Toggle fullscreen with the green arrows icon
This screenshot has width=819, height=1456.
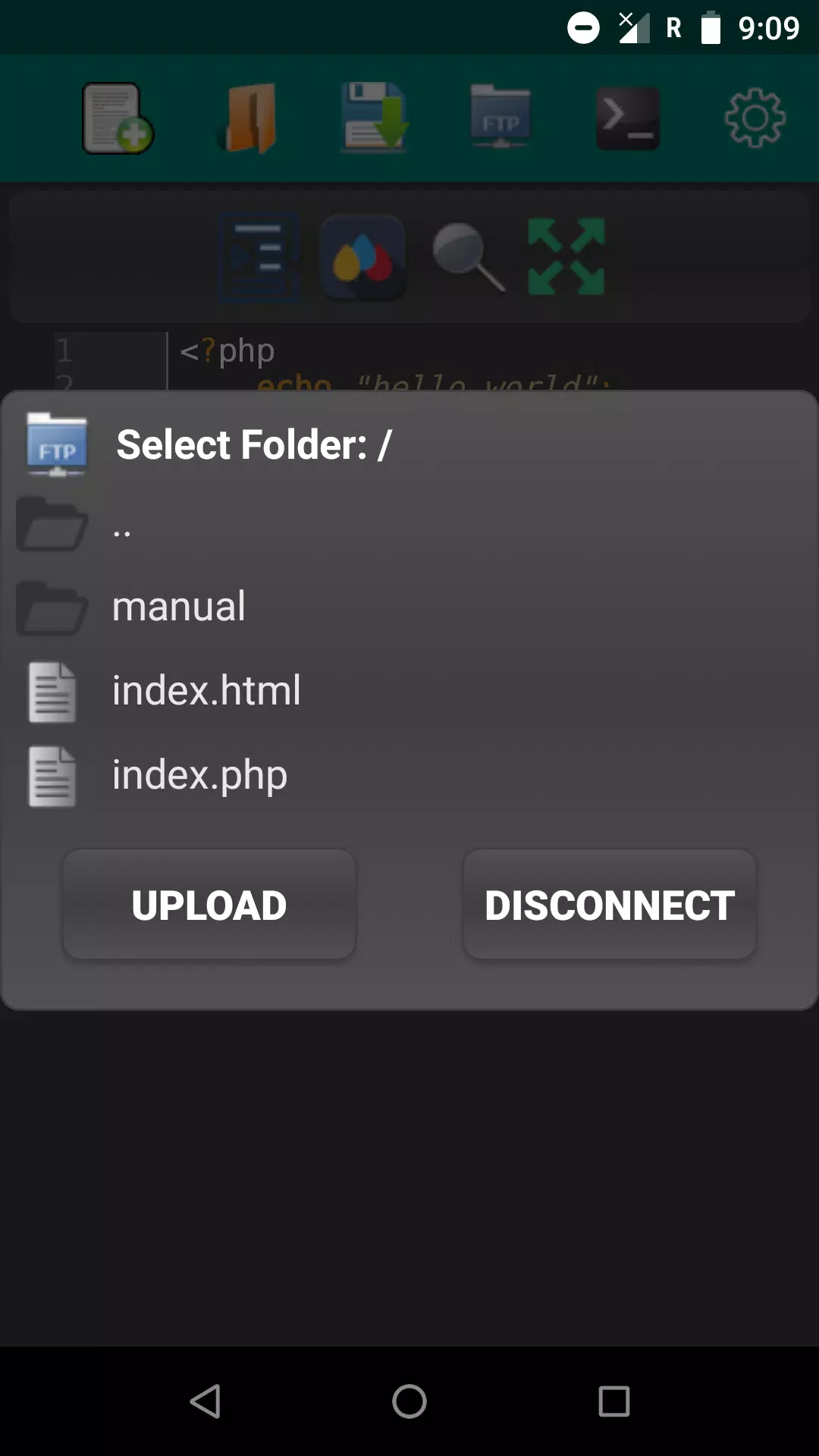pyautogui.click(x=566, y=256)
